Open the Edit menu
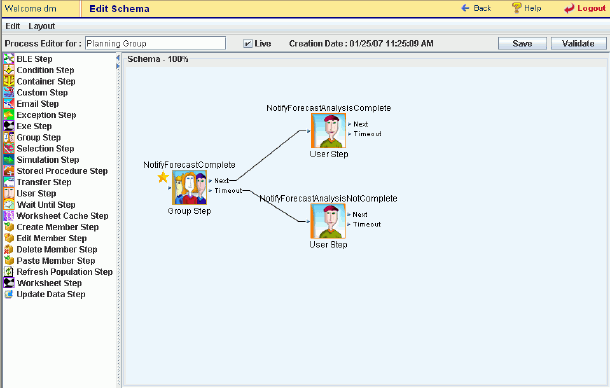This screenshot has width=610, height=388. [12, 26]
